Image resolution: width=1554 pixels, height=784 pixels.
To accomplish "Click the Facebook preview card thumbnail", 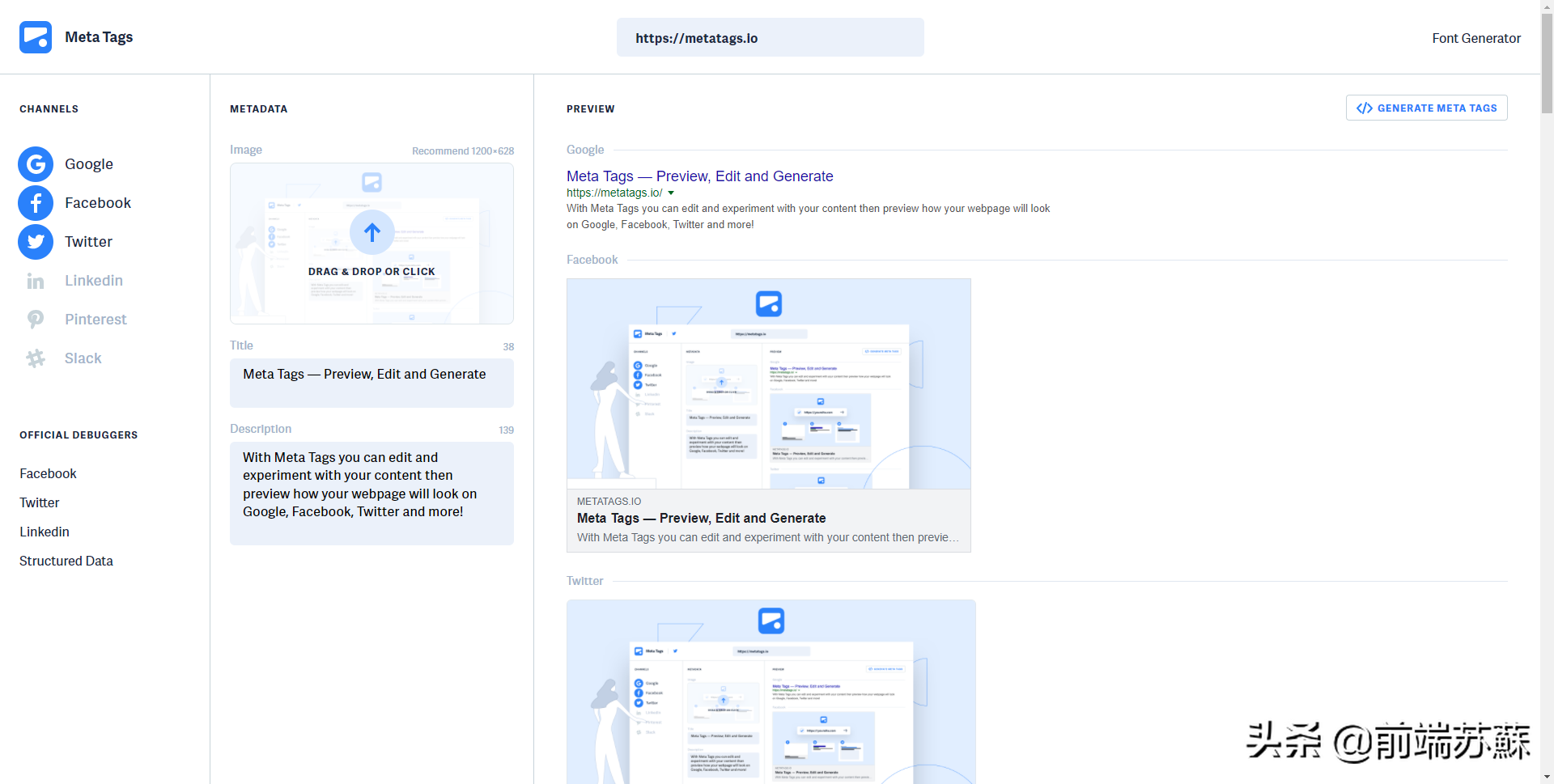I will (x=769, y=384).
